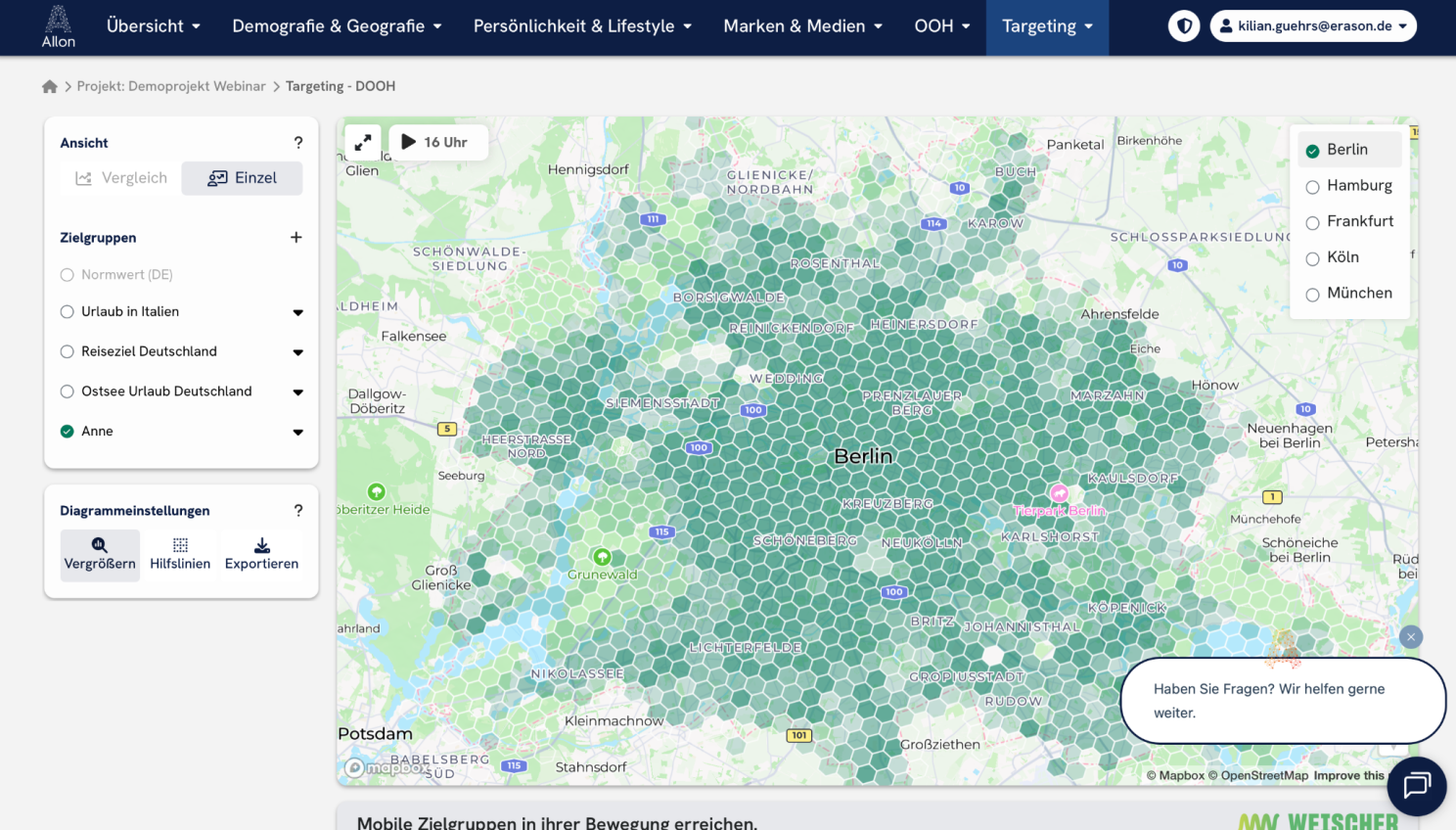Click the fullscreen expand map icon
1456x830 pixels.
[x=362, y=142]
